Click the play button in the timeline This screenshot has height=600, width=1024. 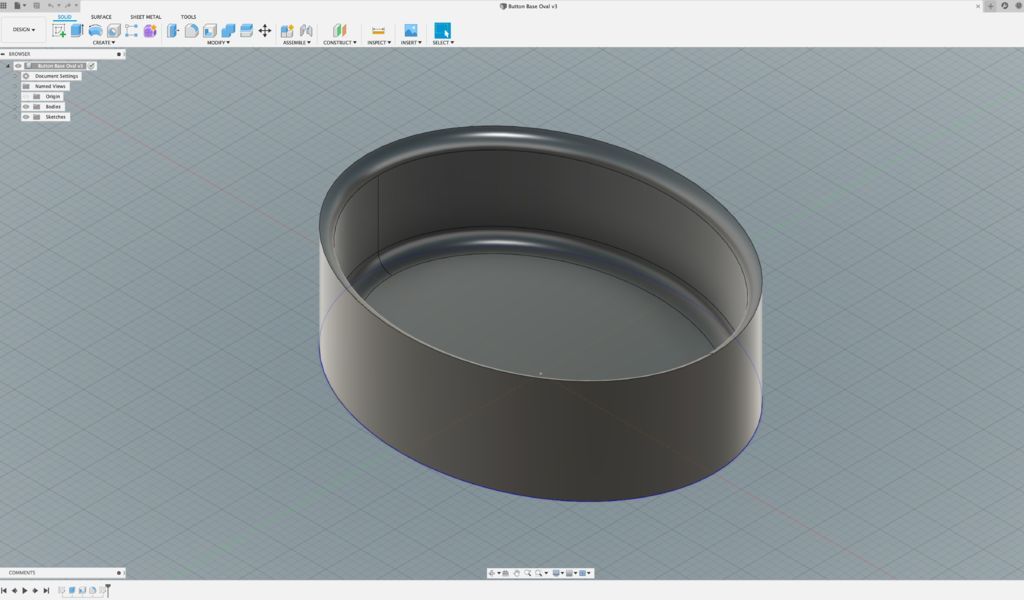[x=25, y=590]
